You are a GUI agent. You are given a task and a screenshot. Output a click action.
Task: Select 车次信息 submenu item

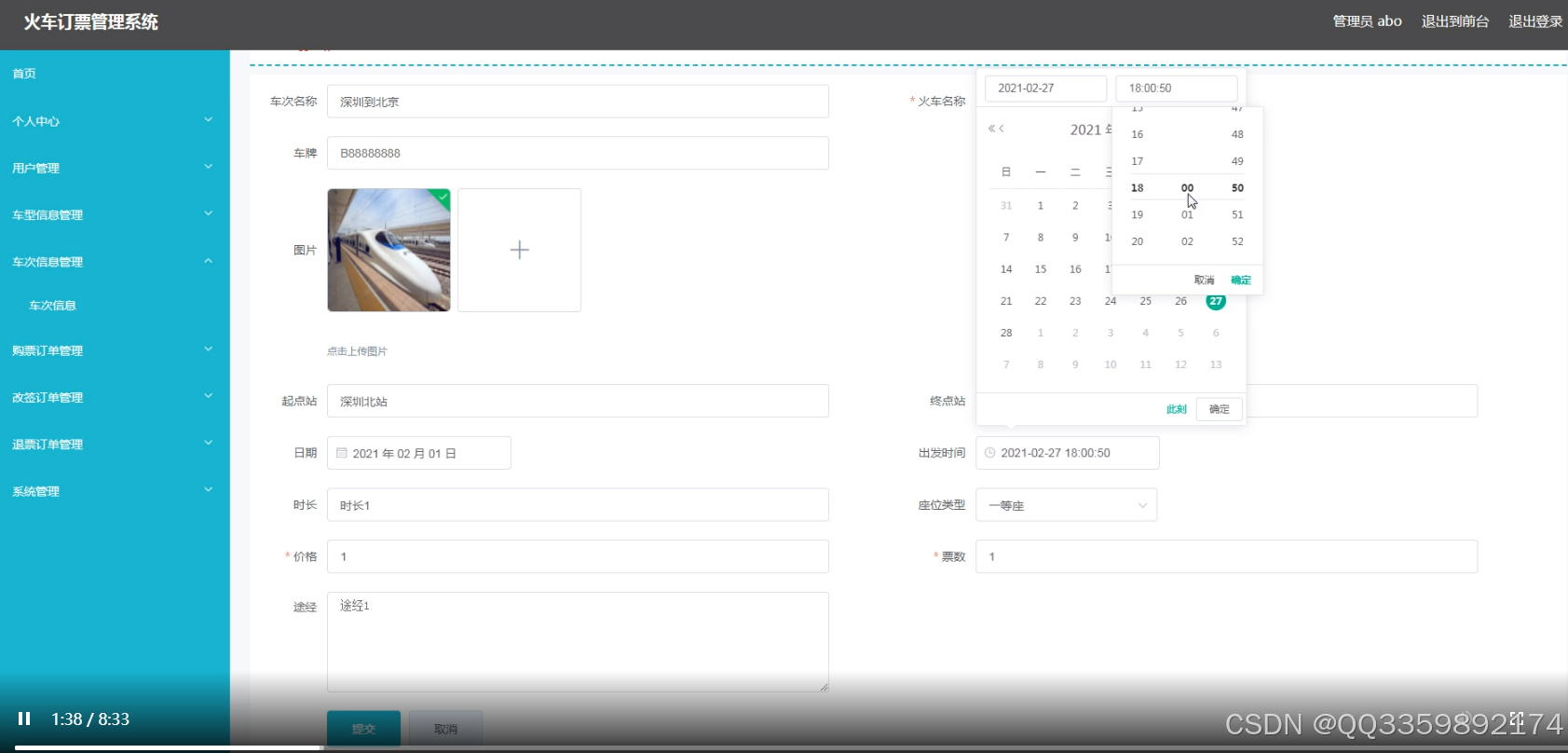[52, 306]
